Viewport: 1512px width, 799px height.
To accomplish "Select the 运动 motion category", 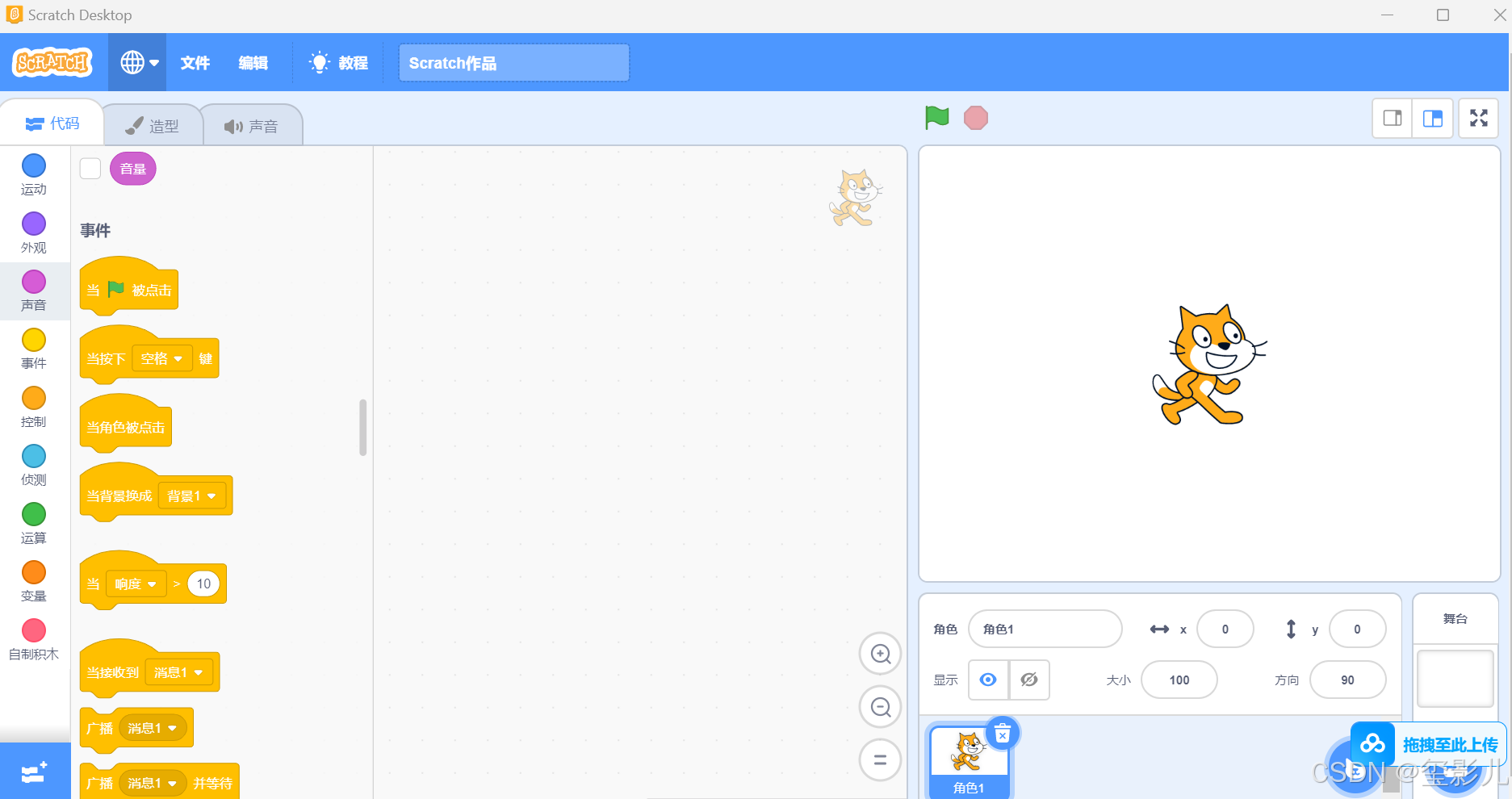I will pyautogui.click(x=34, y=175).
